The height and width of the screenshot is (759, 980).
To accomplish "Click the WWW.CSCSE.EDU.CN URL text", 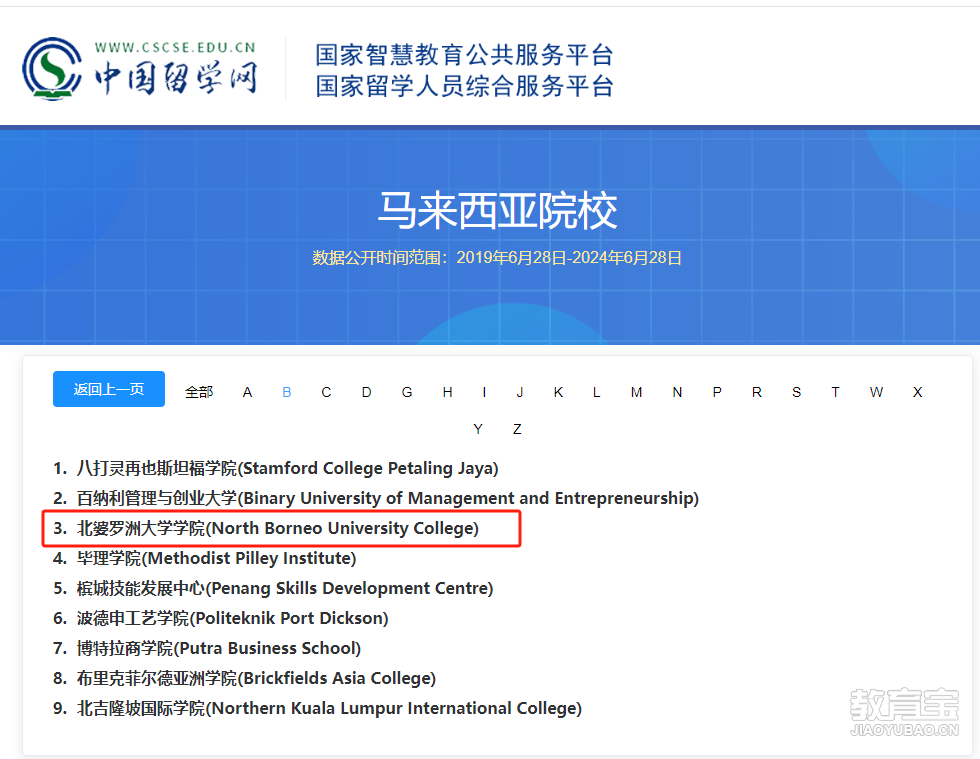I will pyautogui.click(x=175, y=48).
